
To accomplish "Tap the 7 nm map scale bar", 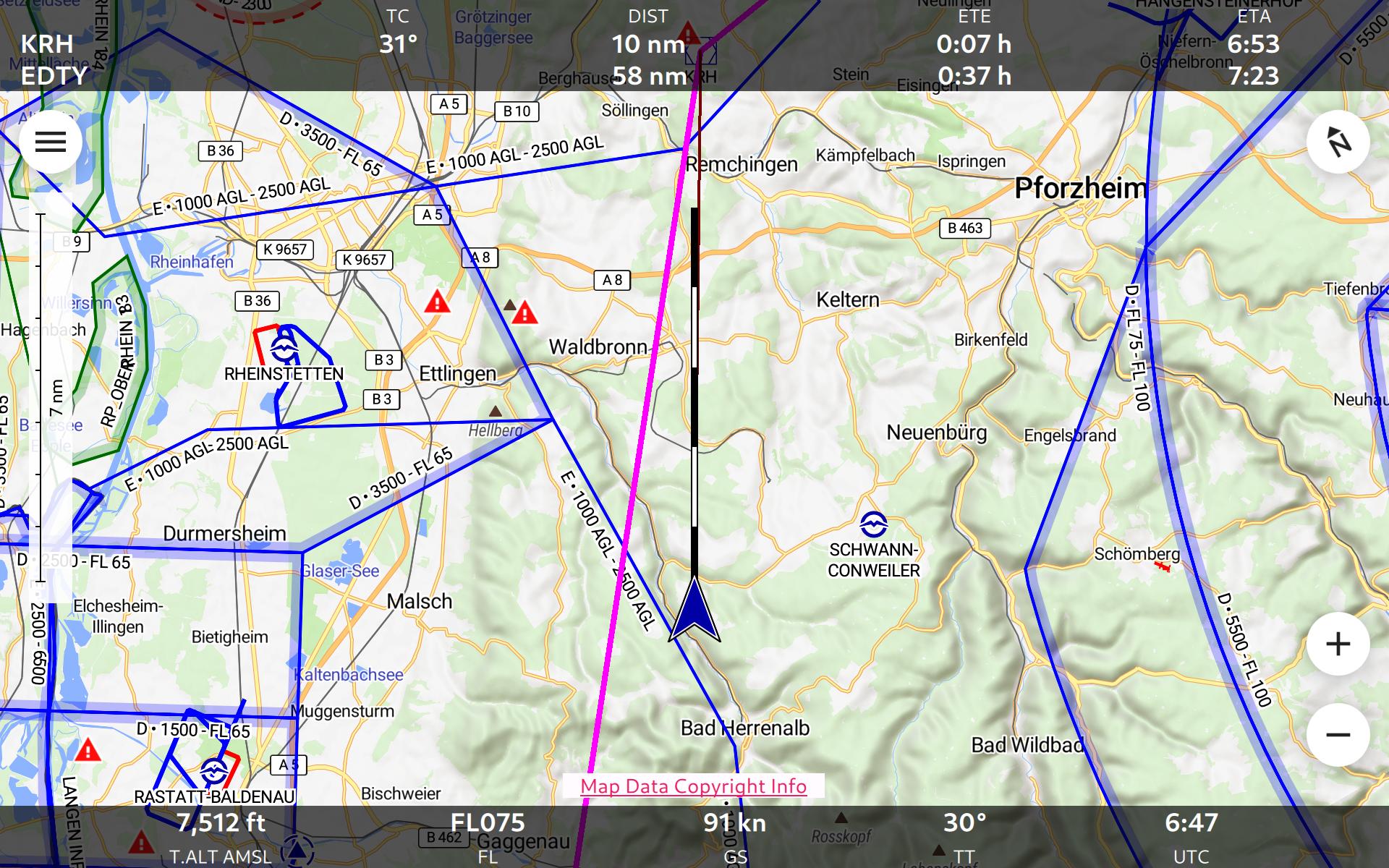I will (41, 398).
